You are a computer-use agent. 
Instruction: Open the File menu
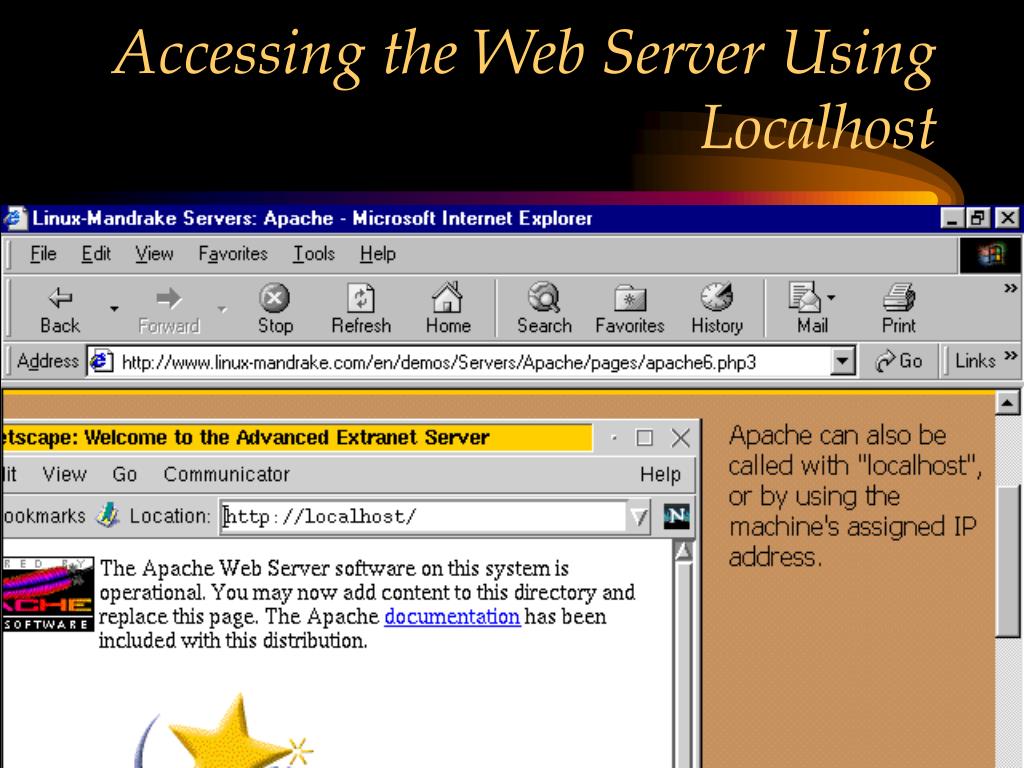[x=43, y=253]
